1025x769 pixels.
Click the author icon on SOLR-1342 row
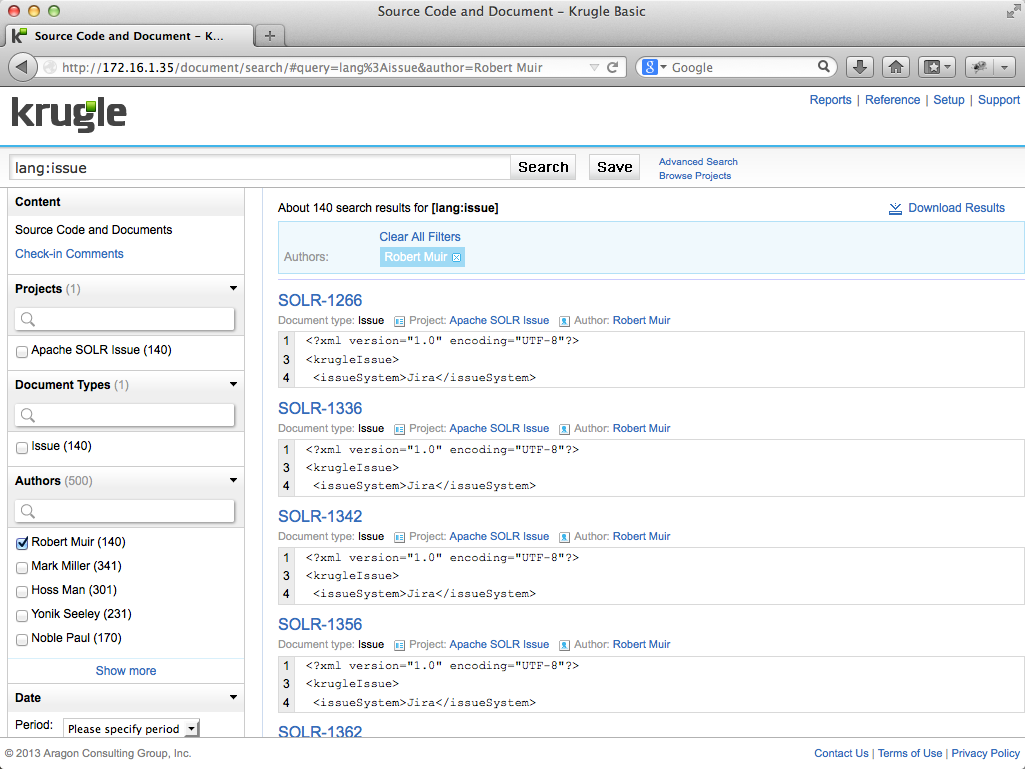[564, 537]
